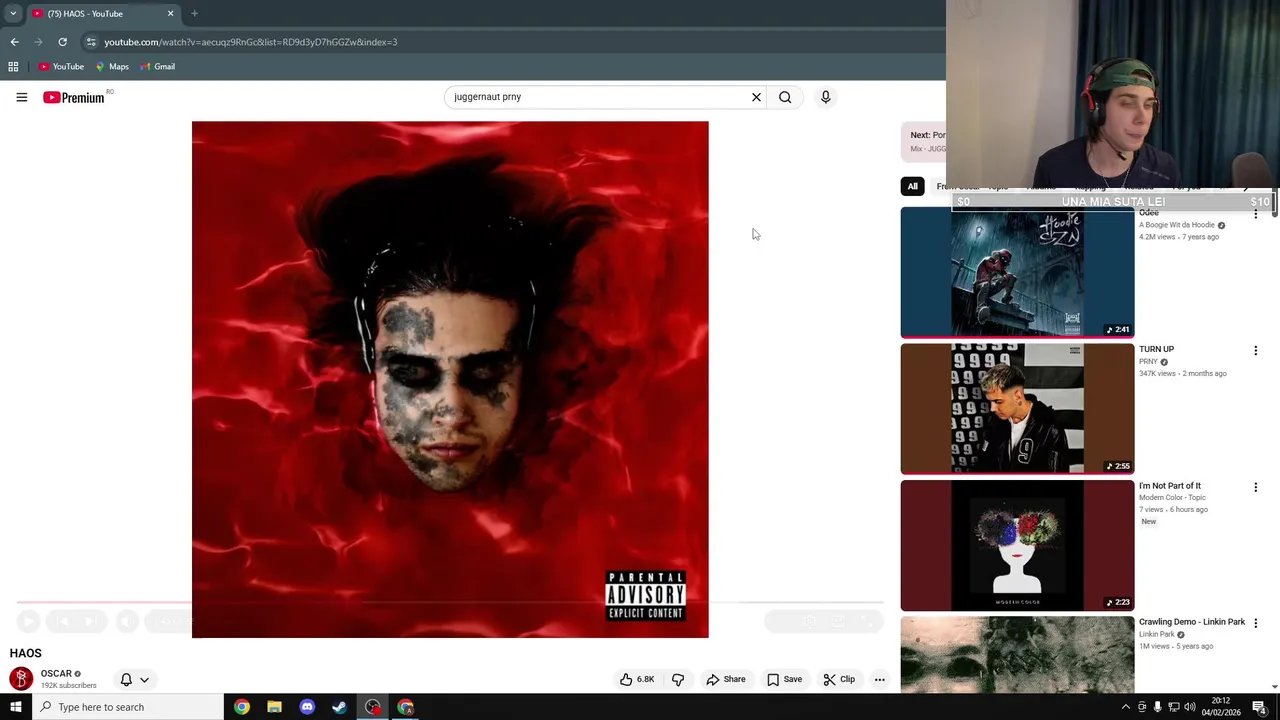Open the OSCAR channel avatar
Image resolution: width=1280 pixels, height=720 pixels.
click(21, 679)
